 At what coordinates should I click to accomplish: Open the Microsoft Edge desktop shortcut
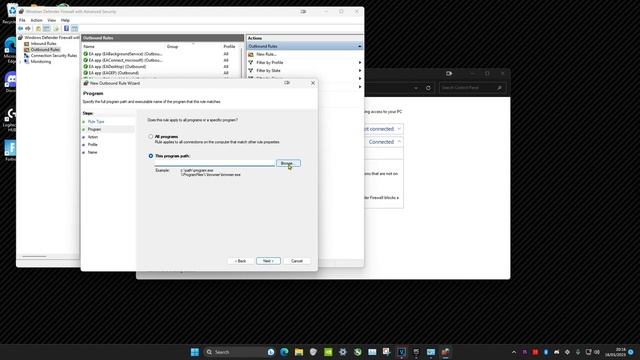pos(10,50)
